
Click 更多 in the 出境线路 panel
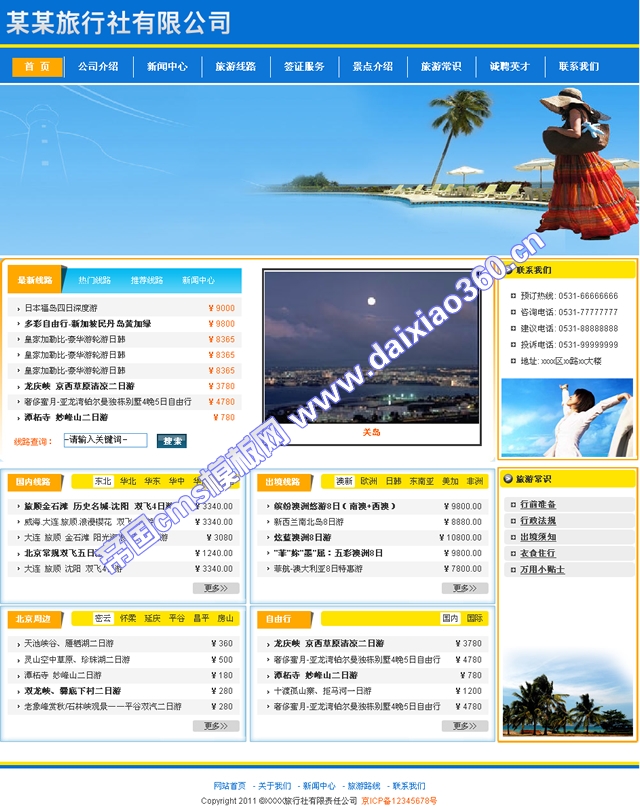465,588
